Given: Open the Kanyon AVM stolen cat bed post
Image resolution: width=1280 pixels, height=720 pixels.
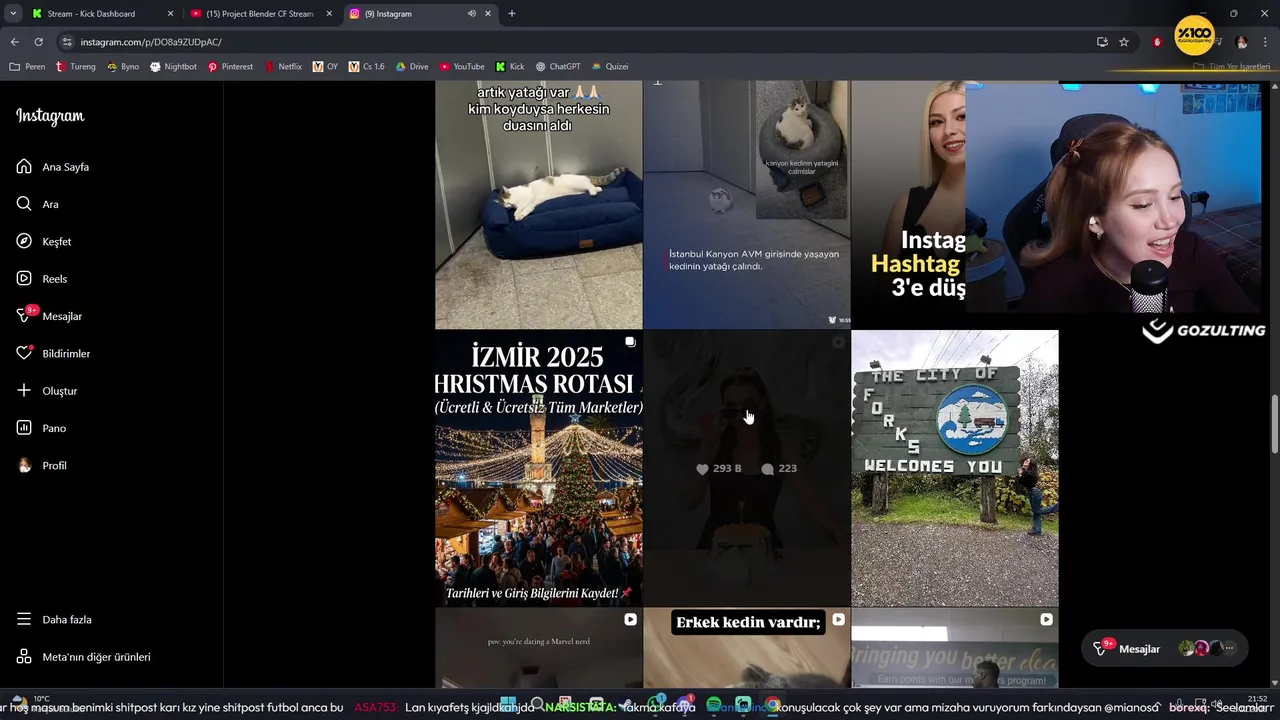Looking at the screenshot, I should pos(746,205).
